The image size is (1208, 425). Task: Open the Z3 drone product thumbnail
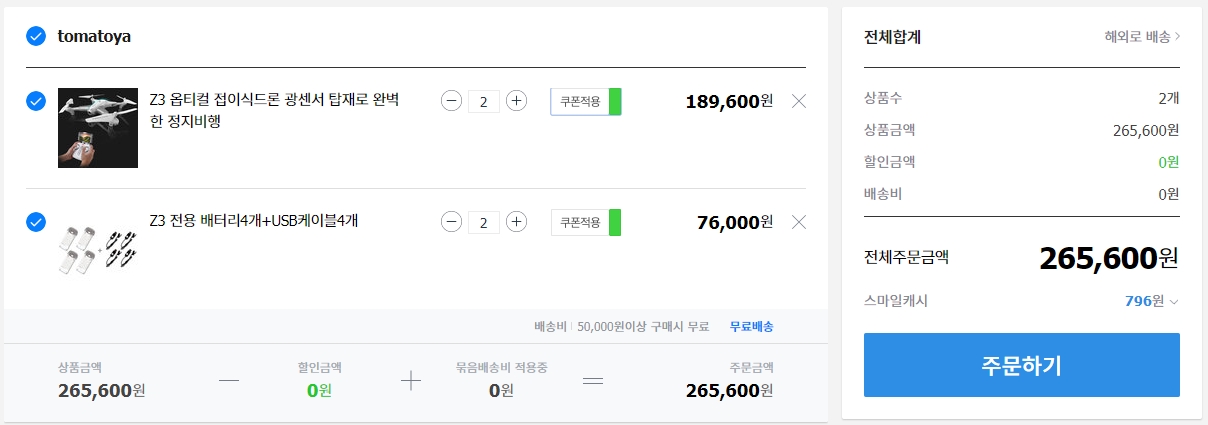(x=98, y=127)
